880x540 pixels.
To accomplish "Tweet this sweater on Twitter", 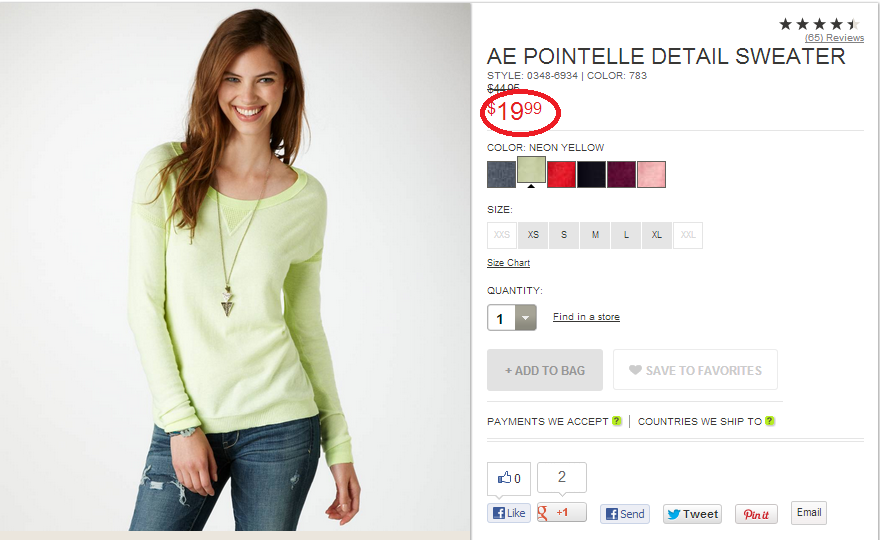I will tap(693, 514).
